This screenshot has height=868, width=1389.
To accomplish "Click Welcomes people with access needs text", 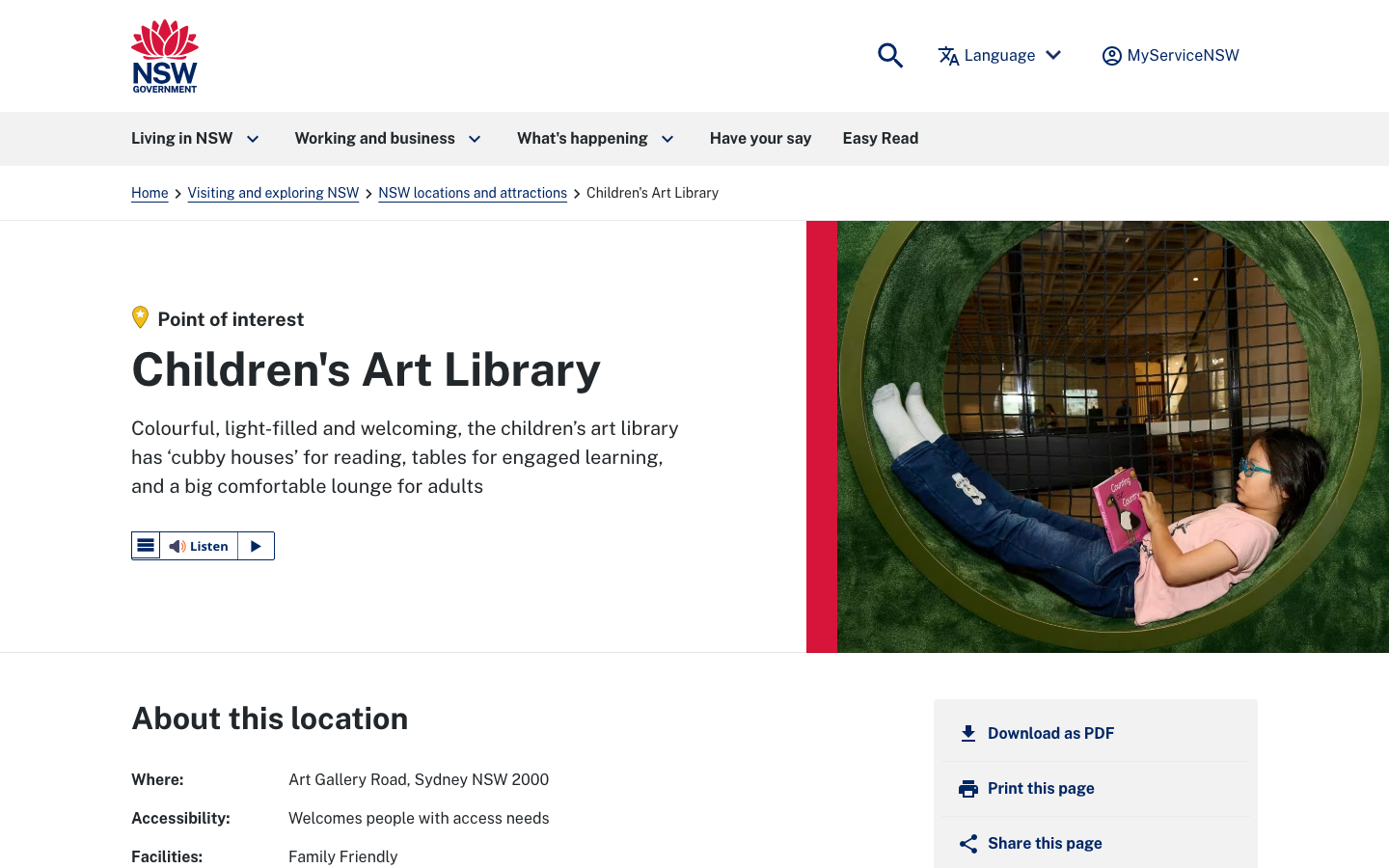I will [419, 818].
